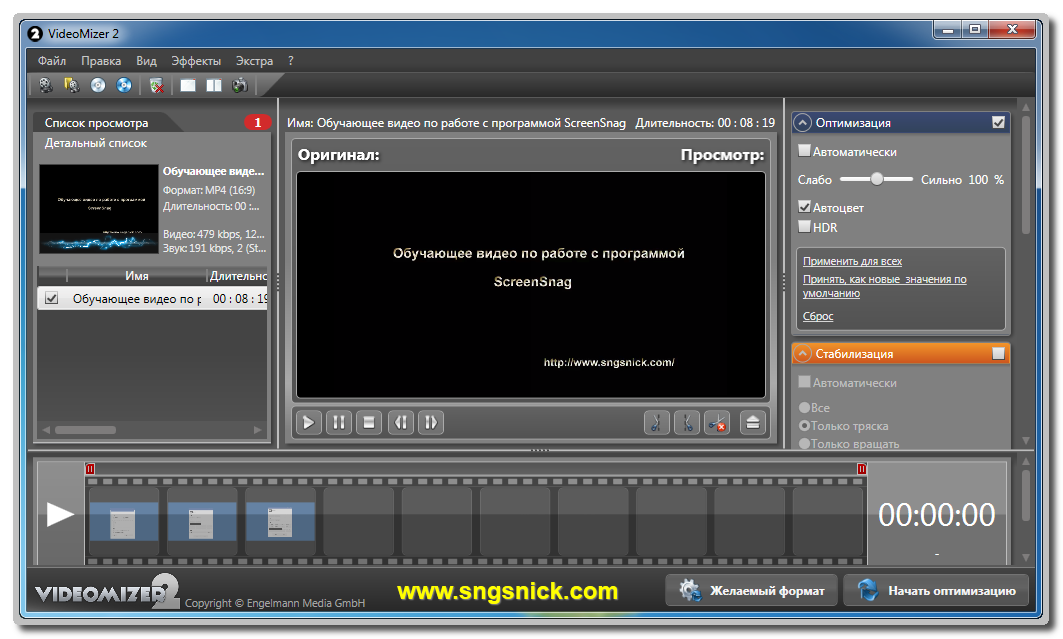Switch to the Детальный список view

coord(96,143)
